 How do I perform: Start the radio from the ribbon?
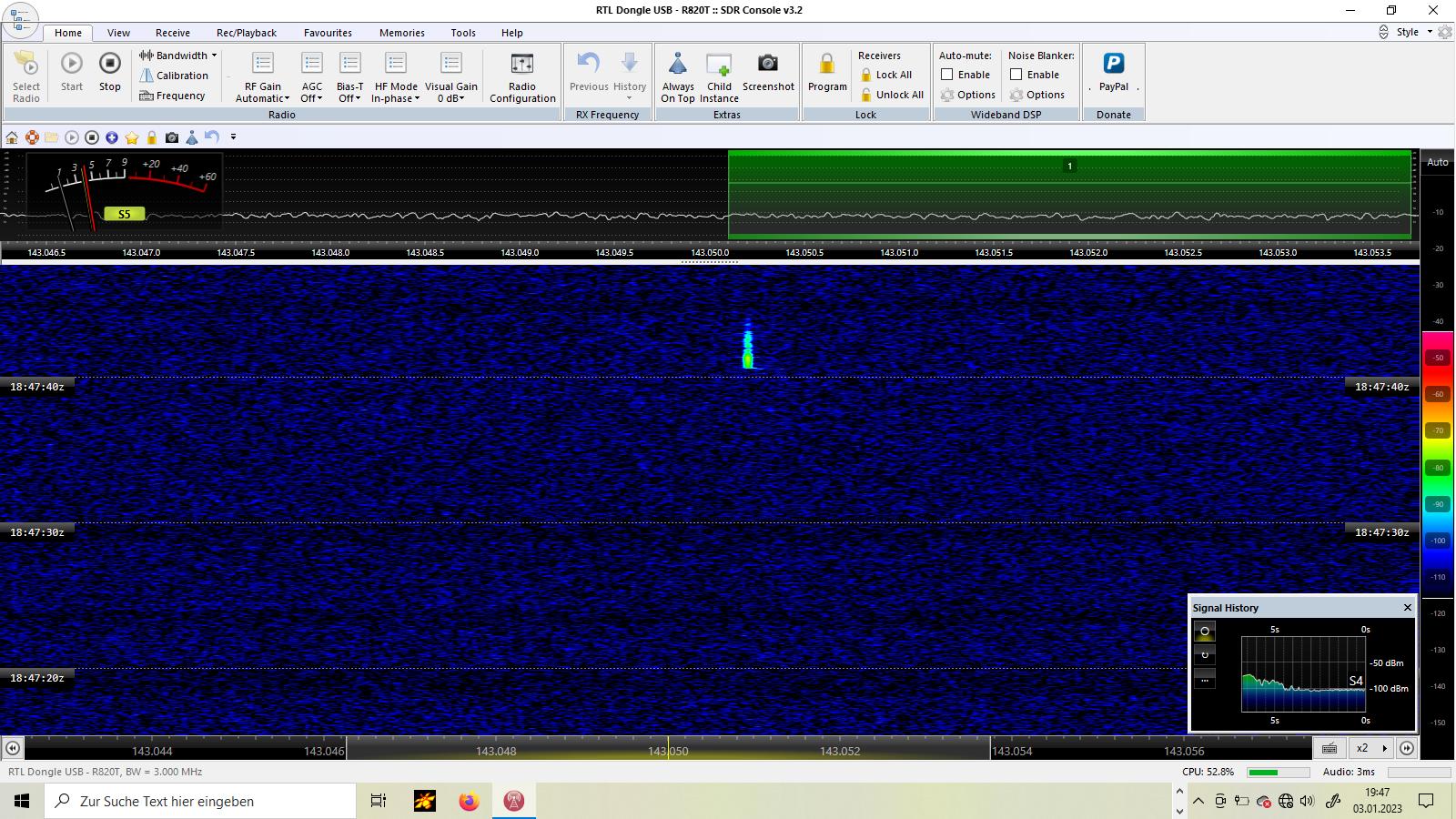(x=72, y=72)
